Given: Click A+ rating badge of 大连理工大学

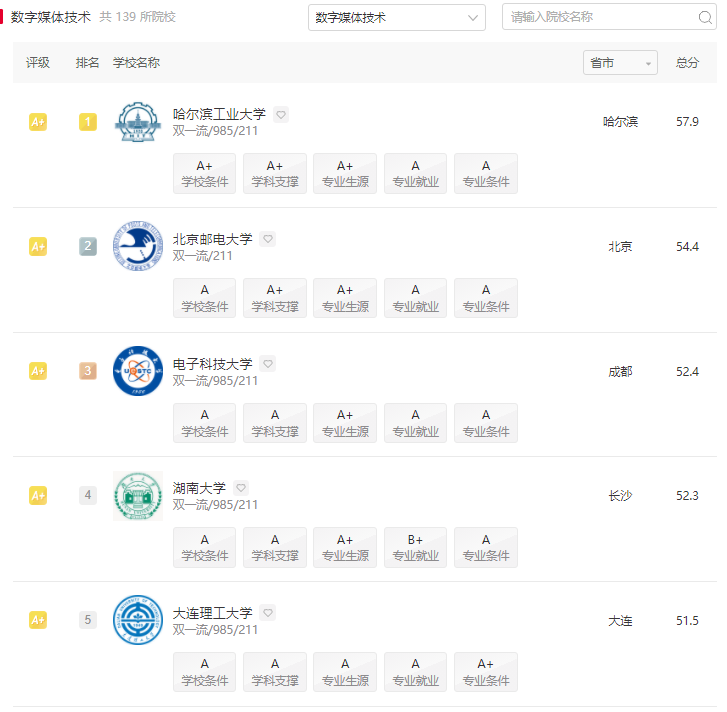Looking at the screenshot, I should tap(38, 620).
